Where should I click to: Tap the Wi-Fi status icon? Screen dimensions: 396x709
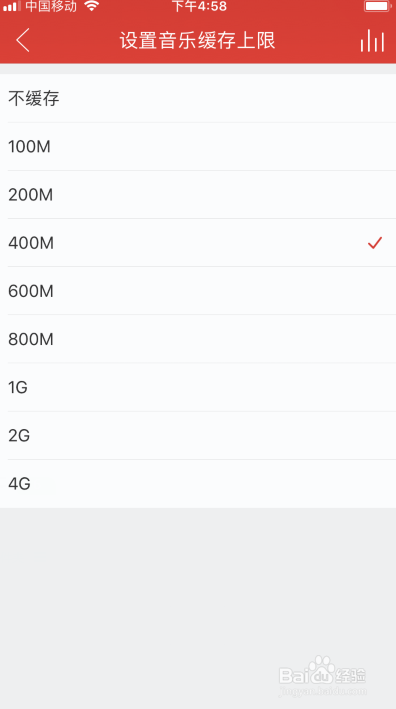point(91,6)
